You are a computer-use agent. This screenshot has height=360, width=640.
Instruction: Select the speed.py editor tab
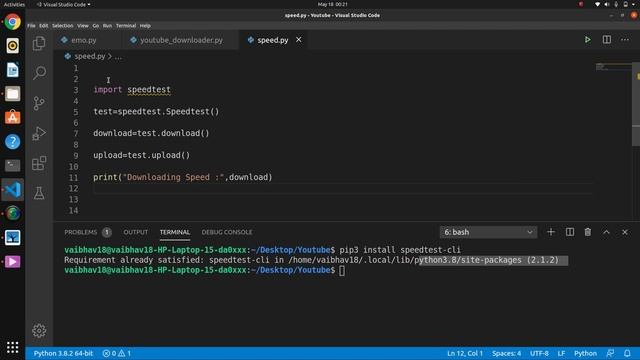tap(273, 40)
